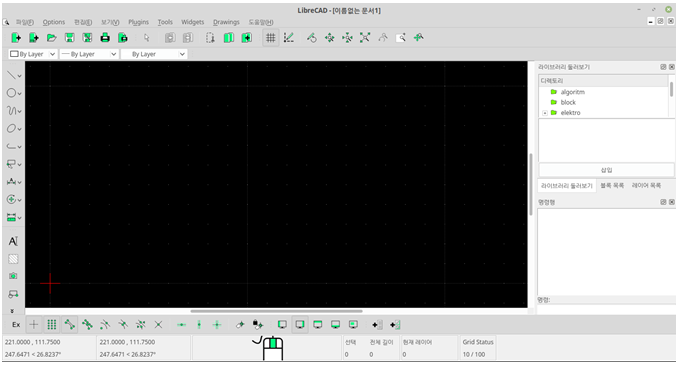The image size is (679, 365).
Task: Print the drawing with printer icon
Action: tap(105, 38)
